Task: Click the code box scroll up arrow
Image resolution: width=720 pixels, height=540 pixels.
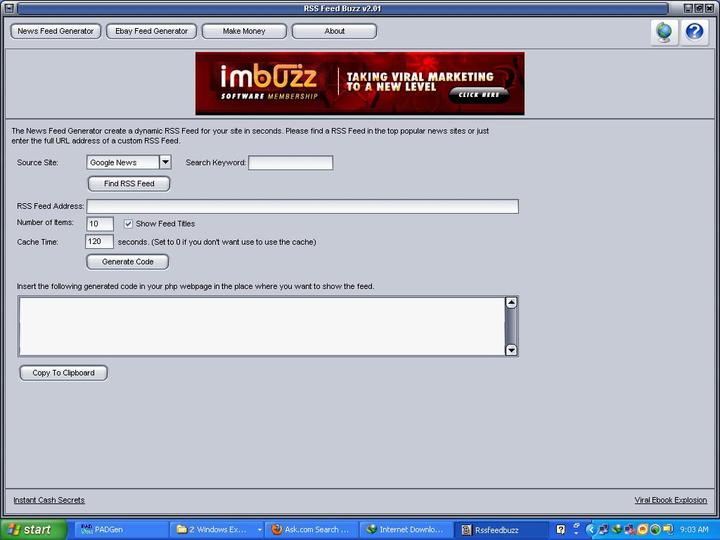Action: (511, 303)
